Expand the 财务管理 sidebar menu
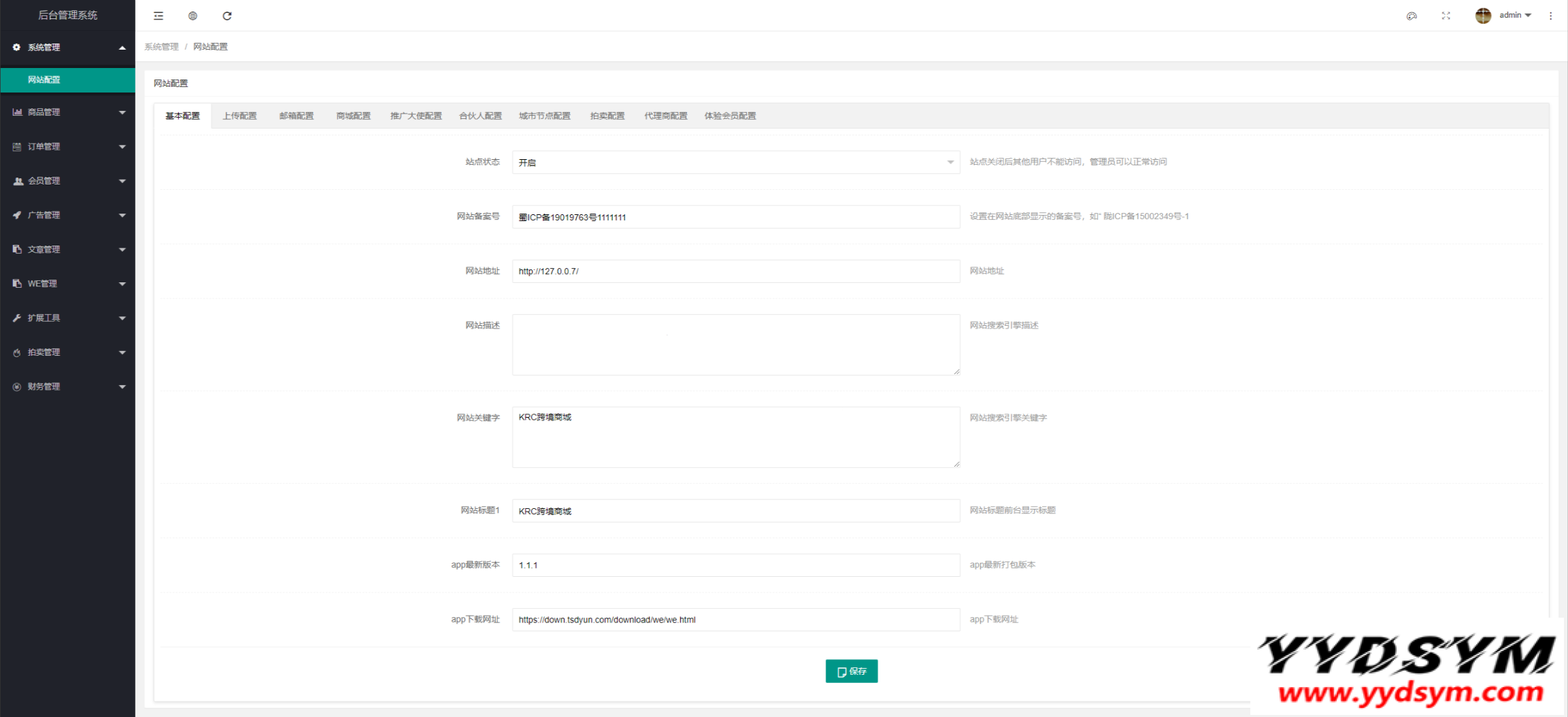The height and width of the screenshot is (717, 1568). coord(68,386)
